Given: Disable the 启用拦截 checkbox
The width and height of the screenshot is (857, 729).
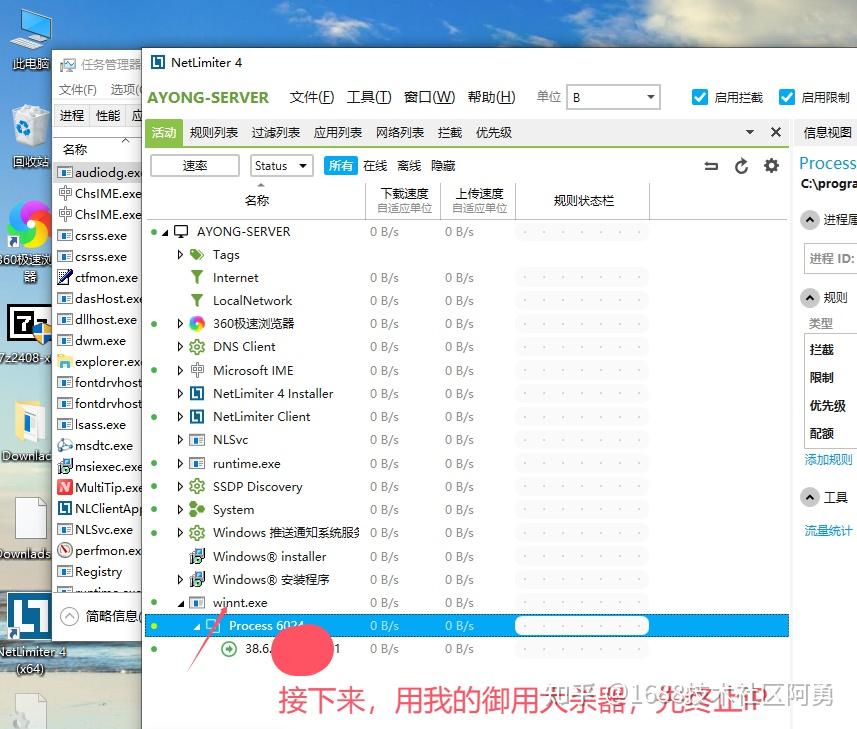Looking at the screenshot, I should click(700, 97).
